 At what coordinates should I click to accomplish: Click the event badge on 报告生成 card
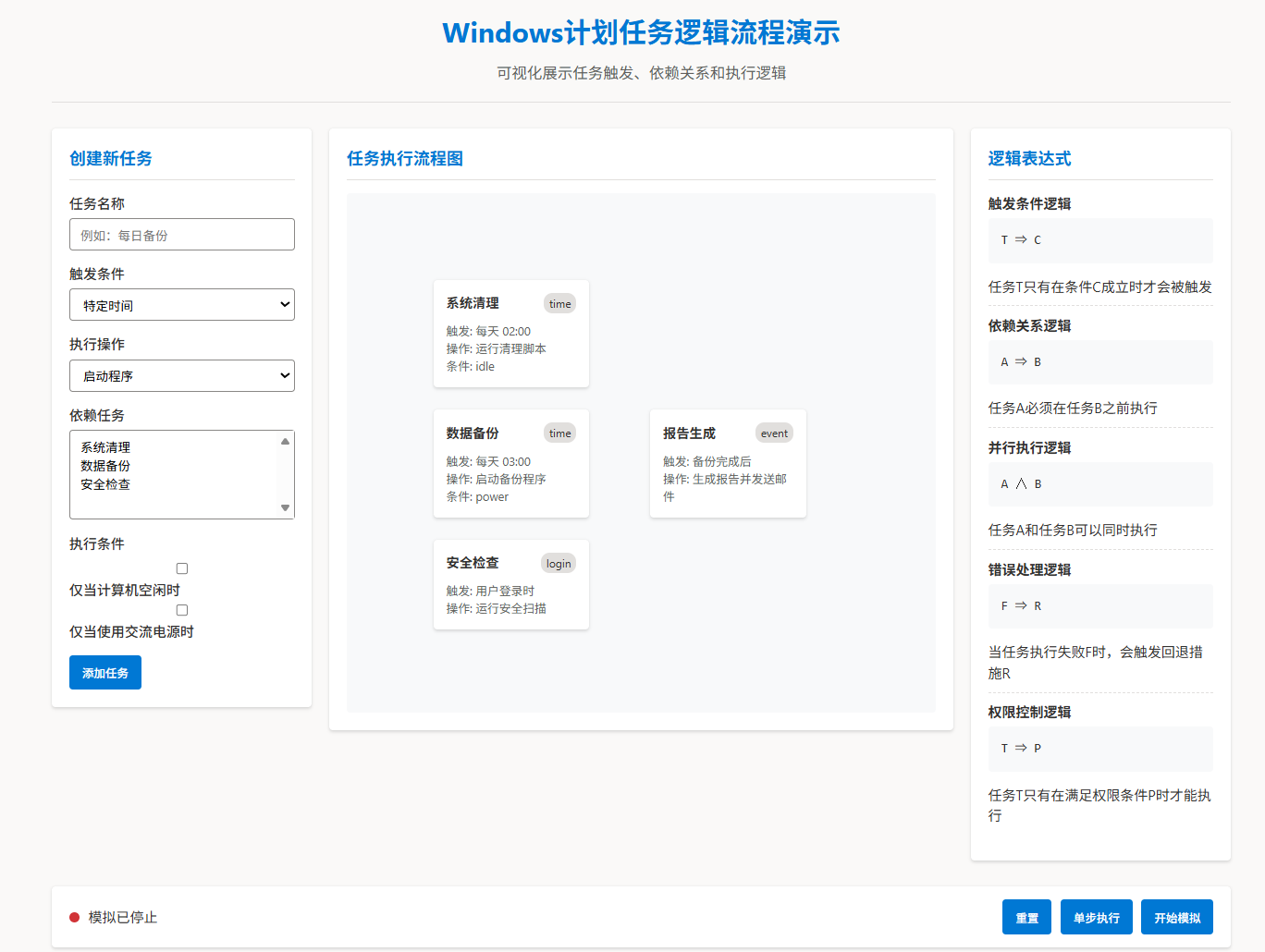(x=774, y=433)
